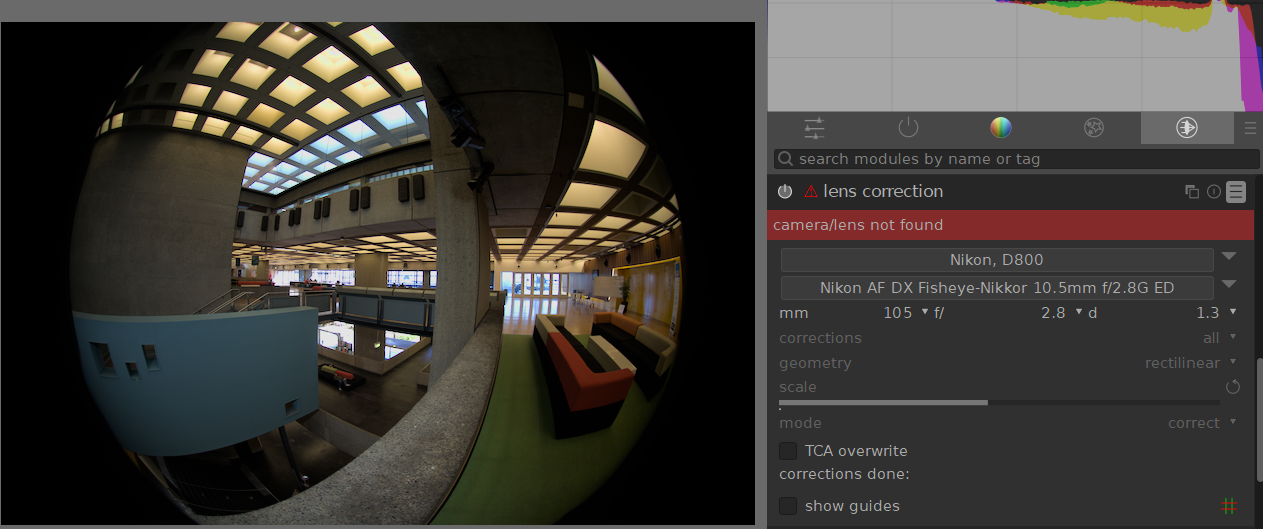The image size is (1263, 529).
Task: Open the quick access panel tab
Action: [814, 128]
